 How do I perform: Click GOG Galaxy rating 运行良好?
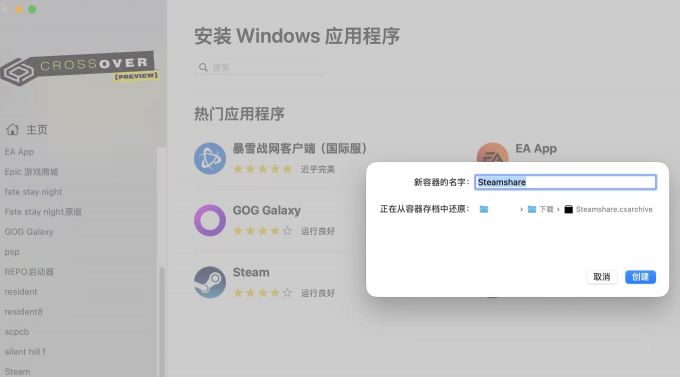pyautogui.click(x=284, y=231)
